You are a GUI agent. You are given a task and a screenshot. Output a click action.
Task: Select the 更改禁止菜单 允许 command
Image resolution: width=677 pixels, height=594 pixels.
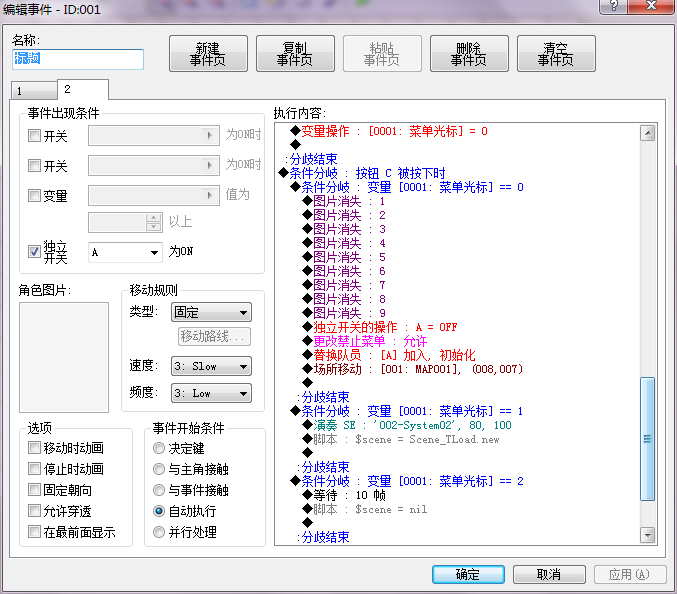tap(364, 341)
